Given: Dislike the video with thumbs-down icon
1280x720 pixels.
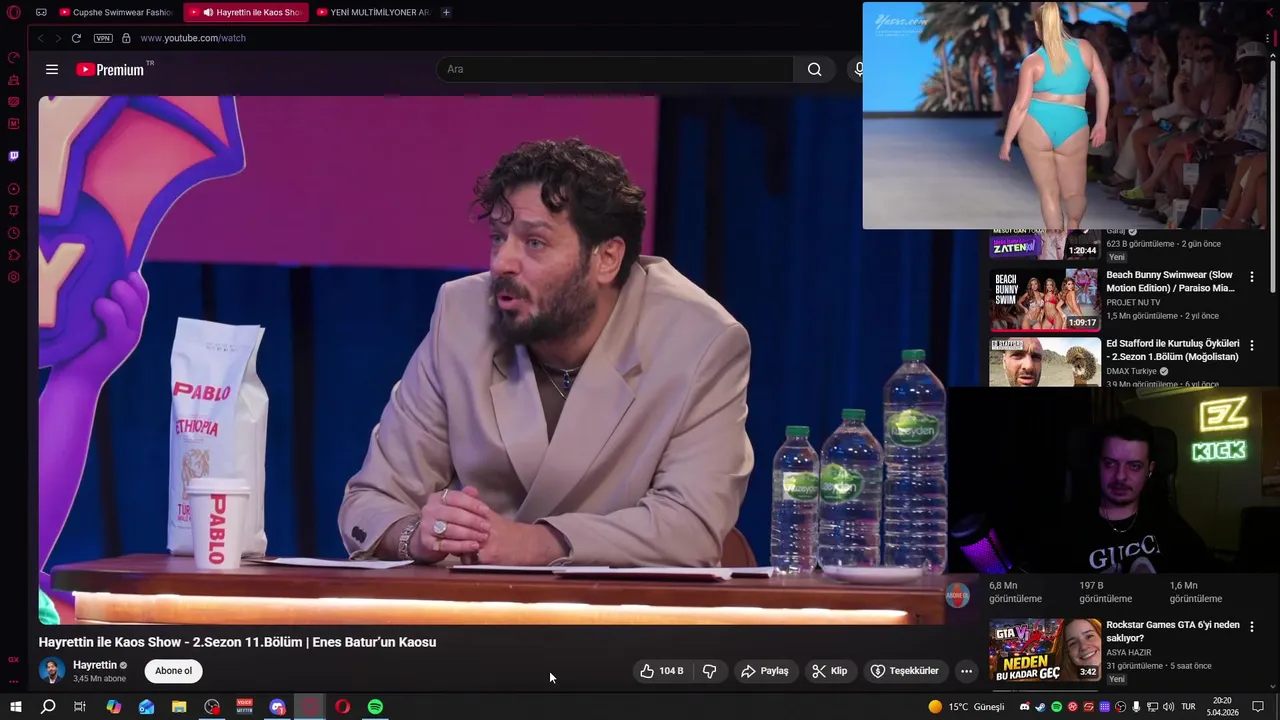Looking at the screenshot, I should click(x=710, y=671).
